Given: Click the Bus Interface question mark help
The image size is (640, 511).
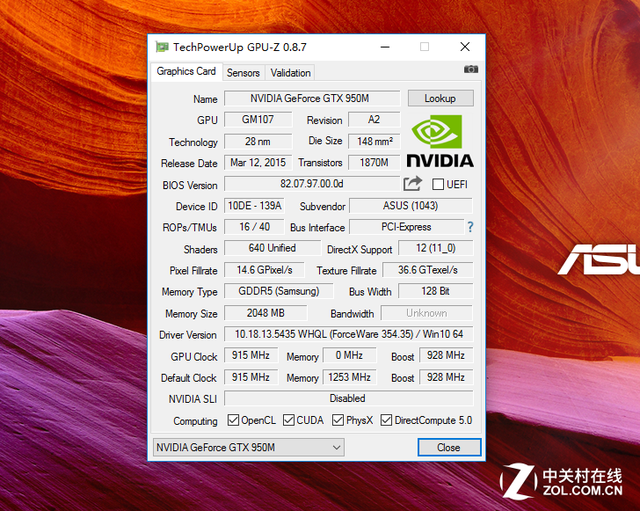Looking at the screenshot, I should pos(470,227).
